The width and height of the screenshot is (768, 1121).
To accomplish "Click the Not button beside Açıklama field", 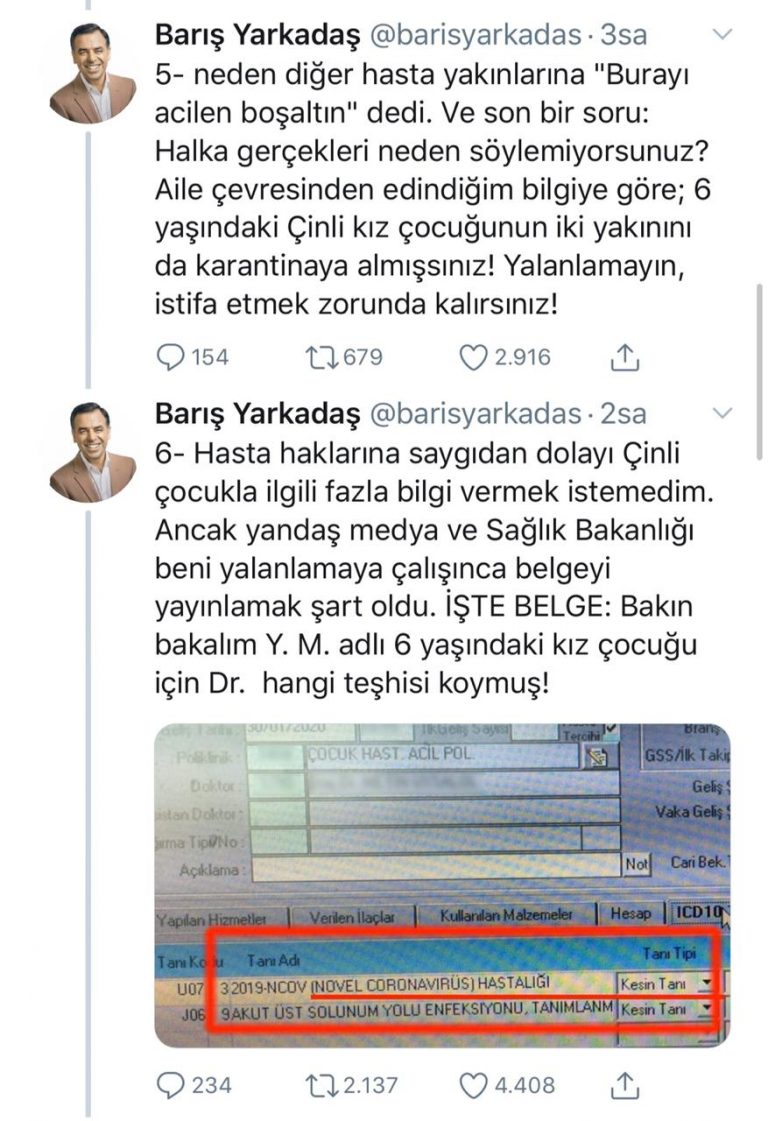I will tap(636, 864).
